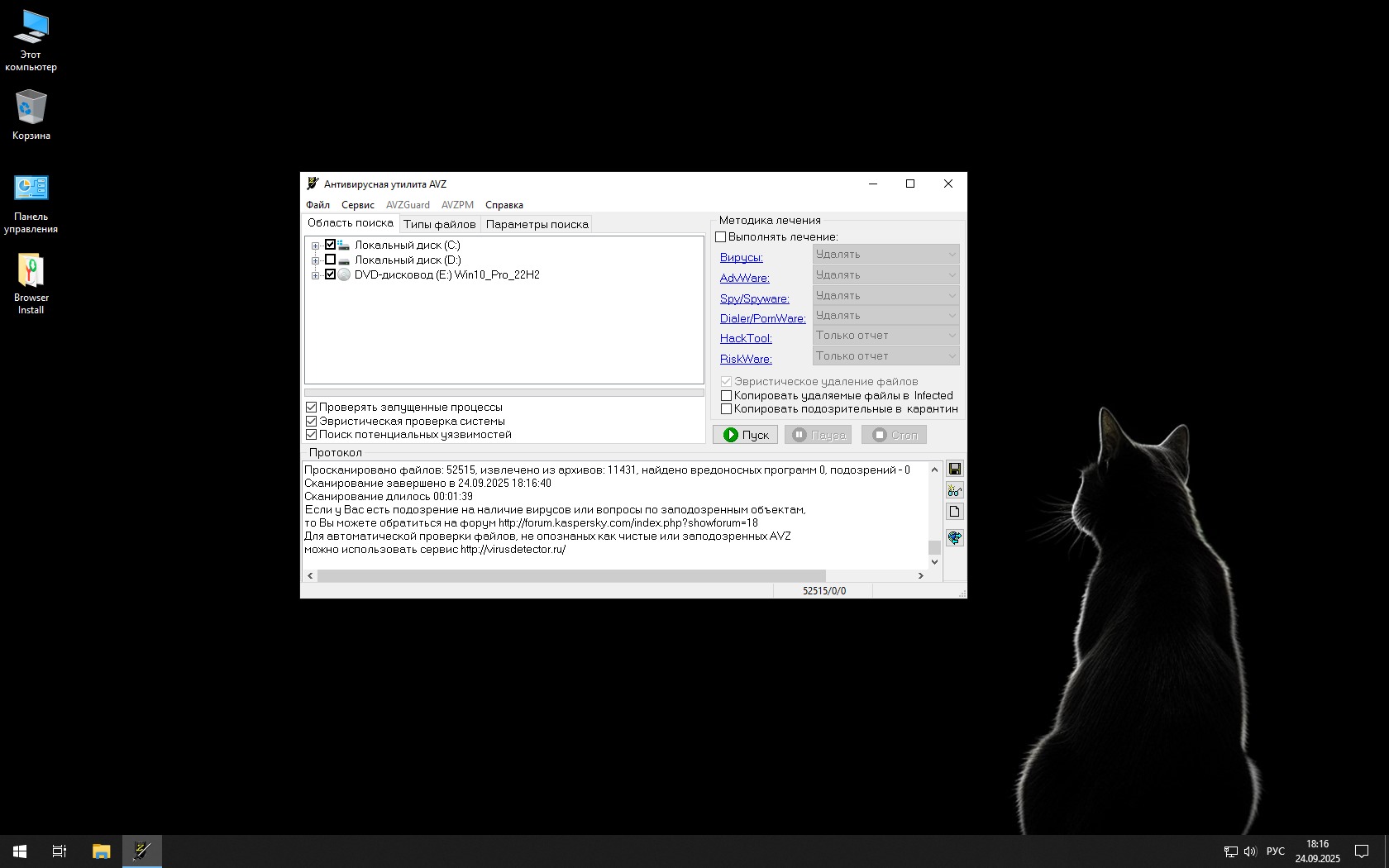Switch to the 'Параметры поиска' tab
The height and width of the screenshot is (868, 1389).
[x=537, y=224]
